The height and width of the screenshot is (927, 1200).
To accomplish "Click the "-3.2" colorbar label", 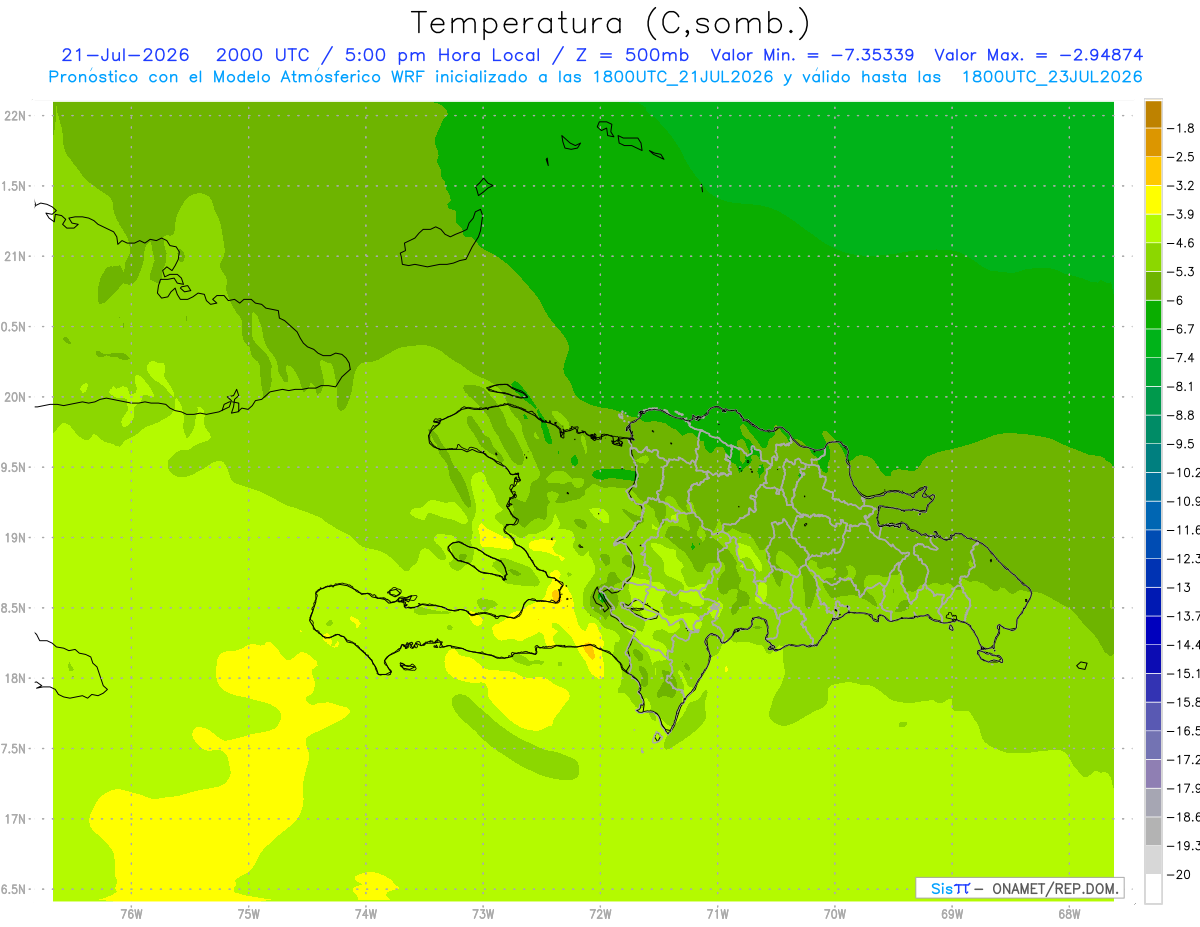I will point(1181,186).
